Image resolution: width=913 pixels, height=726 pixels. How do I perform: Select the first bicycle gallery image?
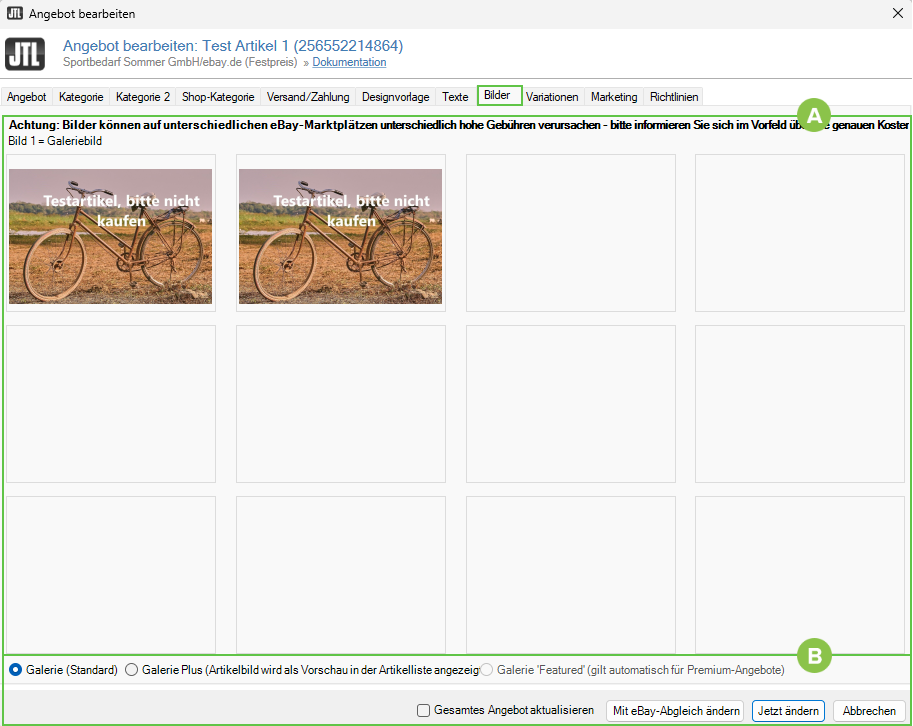(x=111, y=236)
